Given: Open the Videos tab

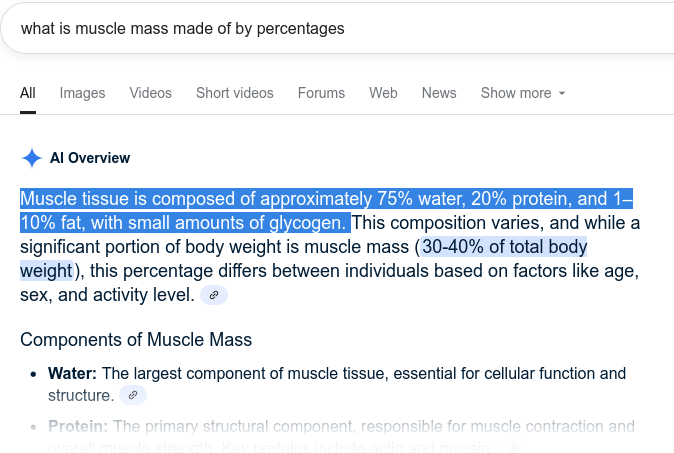Looking at the screenshot, I should tap(150, 93).
